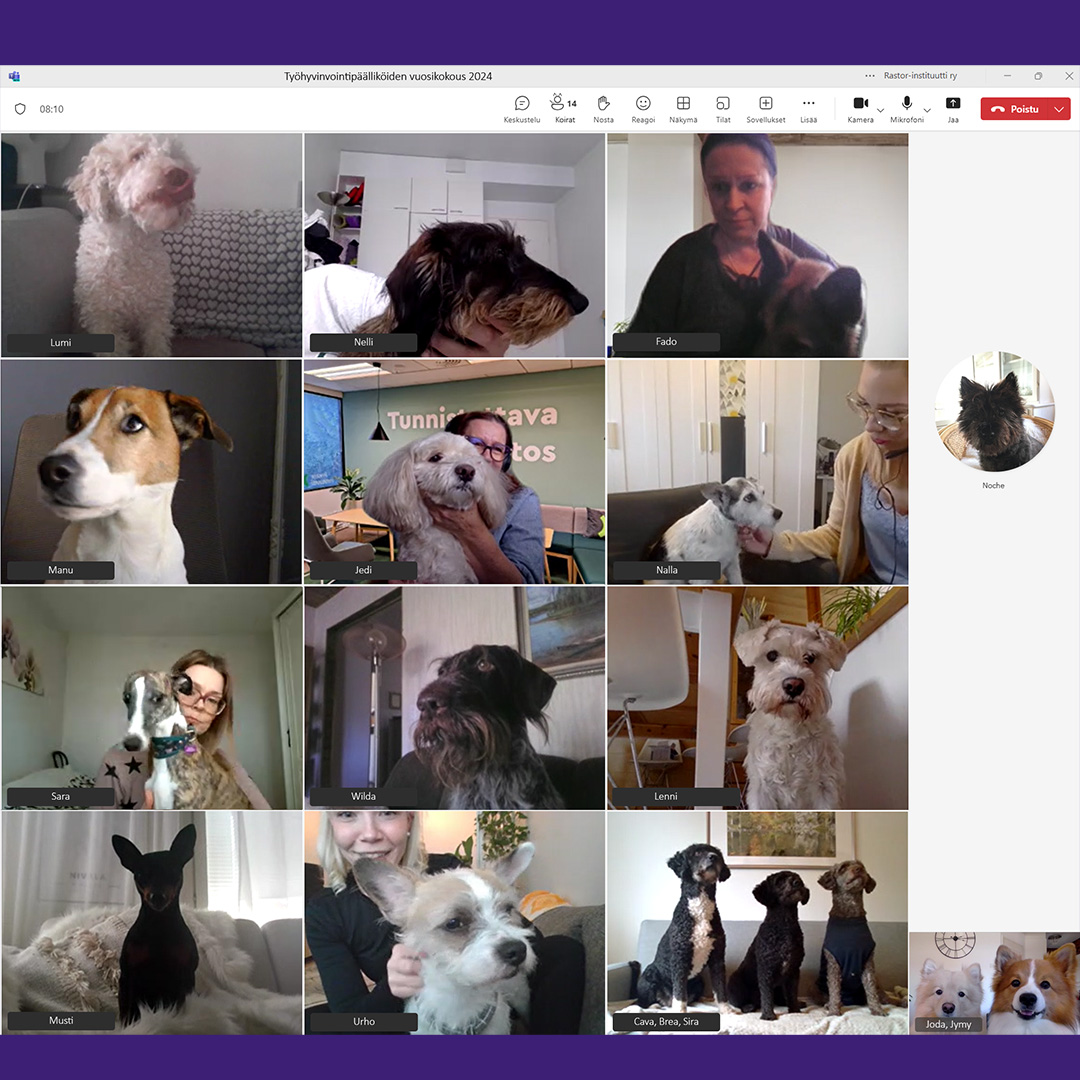Click the Noche name text
1080x1080 pixels.
pyautogui.click(x=993, y=486)
